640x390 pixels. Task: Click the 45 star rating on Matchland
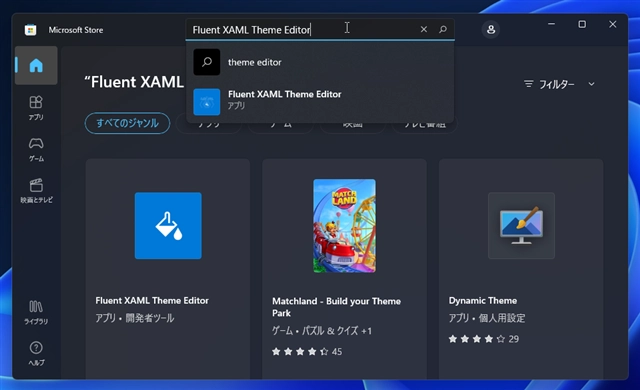coord(307,352)
